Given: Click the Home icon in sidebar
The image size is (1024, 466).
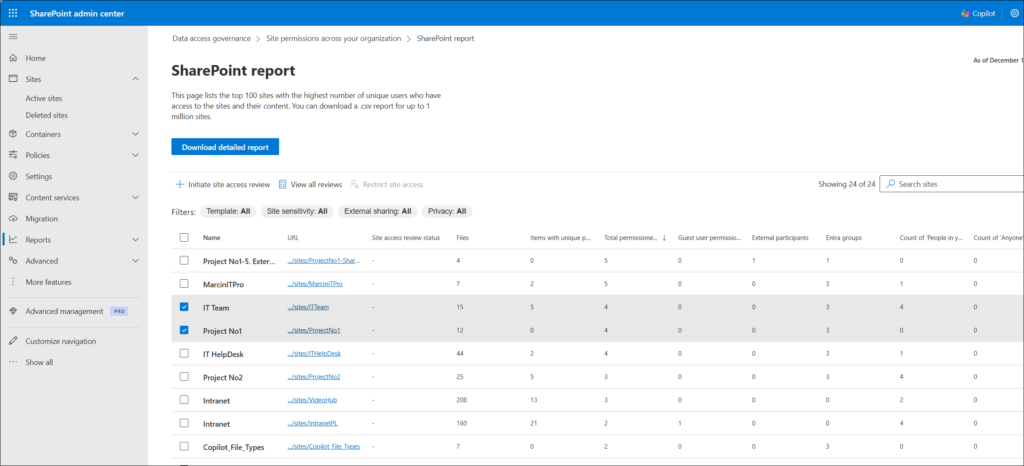Looking at the screenshot, I should (12, 58).
